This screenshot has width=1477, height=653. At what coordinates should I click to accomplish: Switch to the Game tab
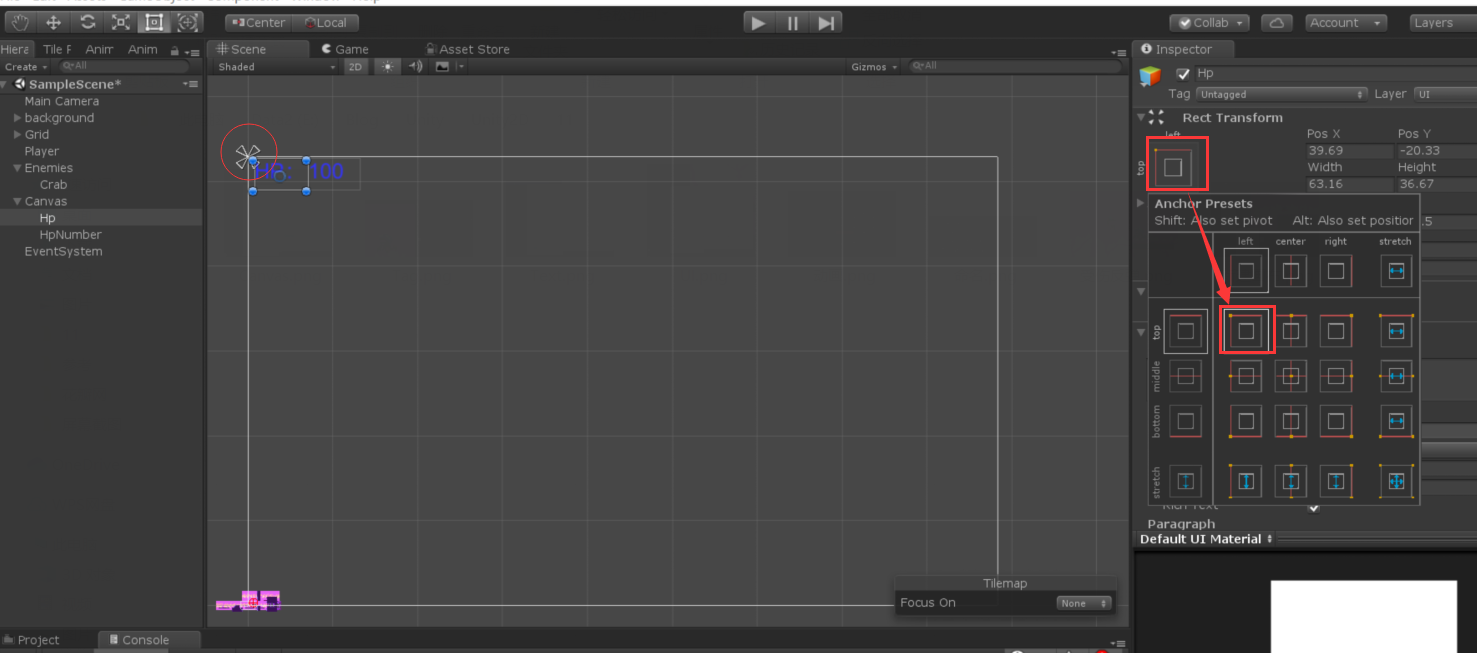point(352,48)
